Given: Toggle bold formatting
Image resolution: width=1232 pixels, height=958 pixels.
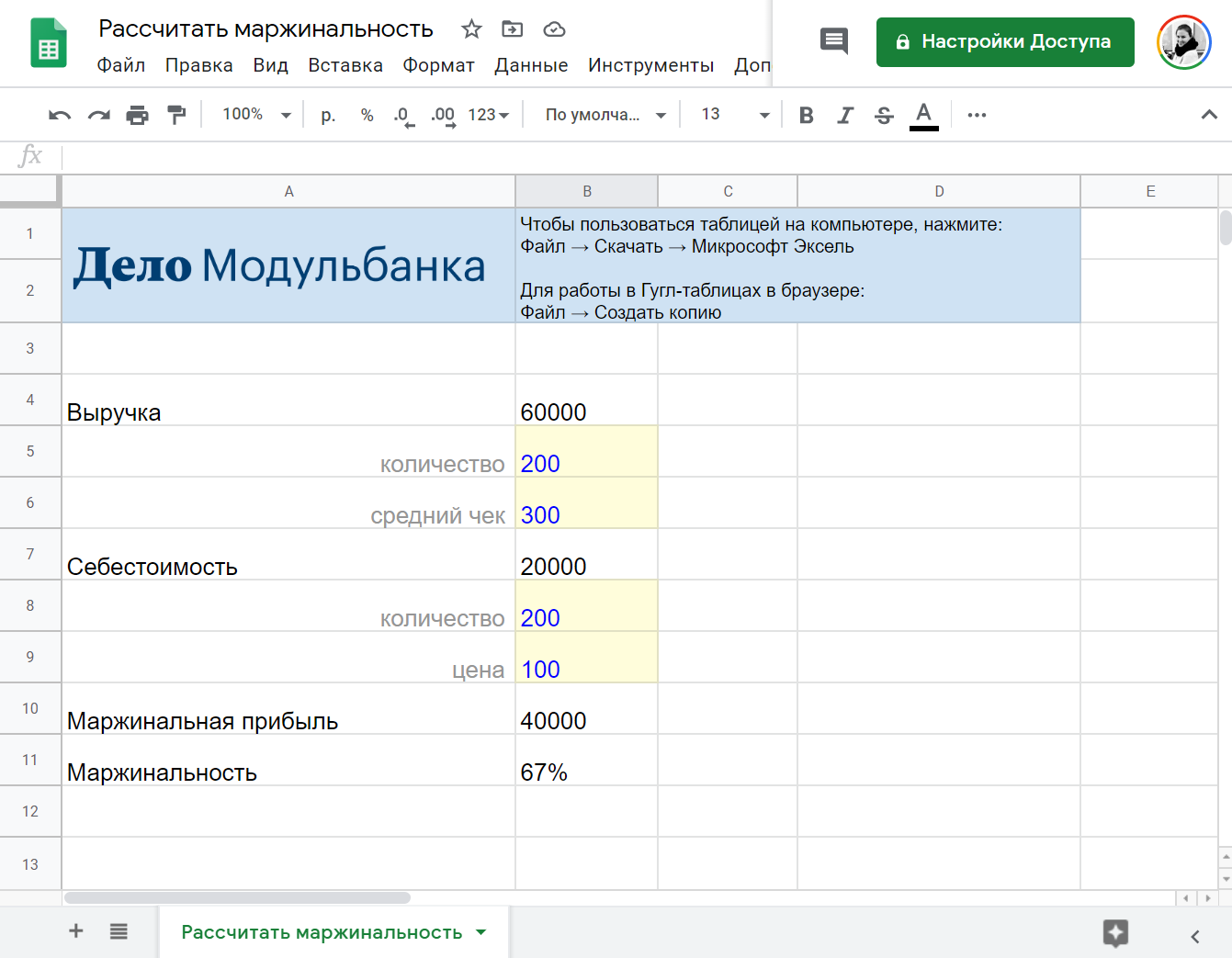Looking at the screenshot, I should click(x=806, y=115).
